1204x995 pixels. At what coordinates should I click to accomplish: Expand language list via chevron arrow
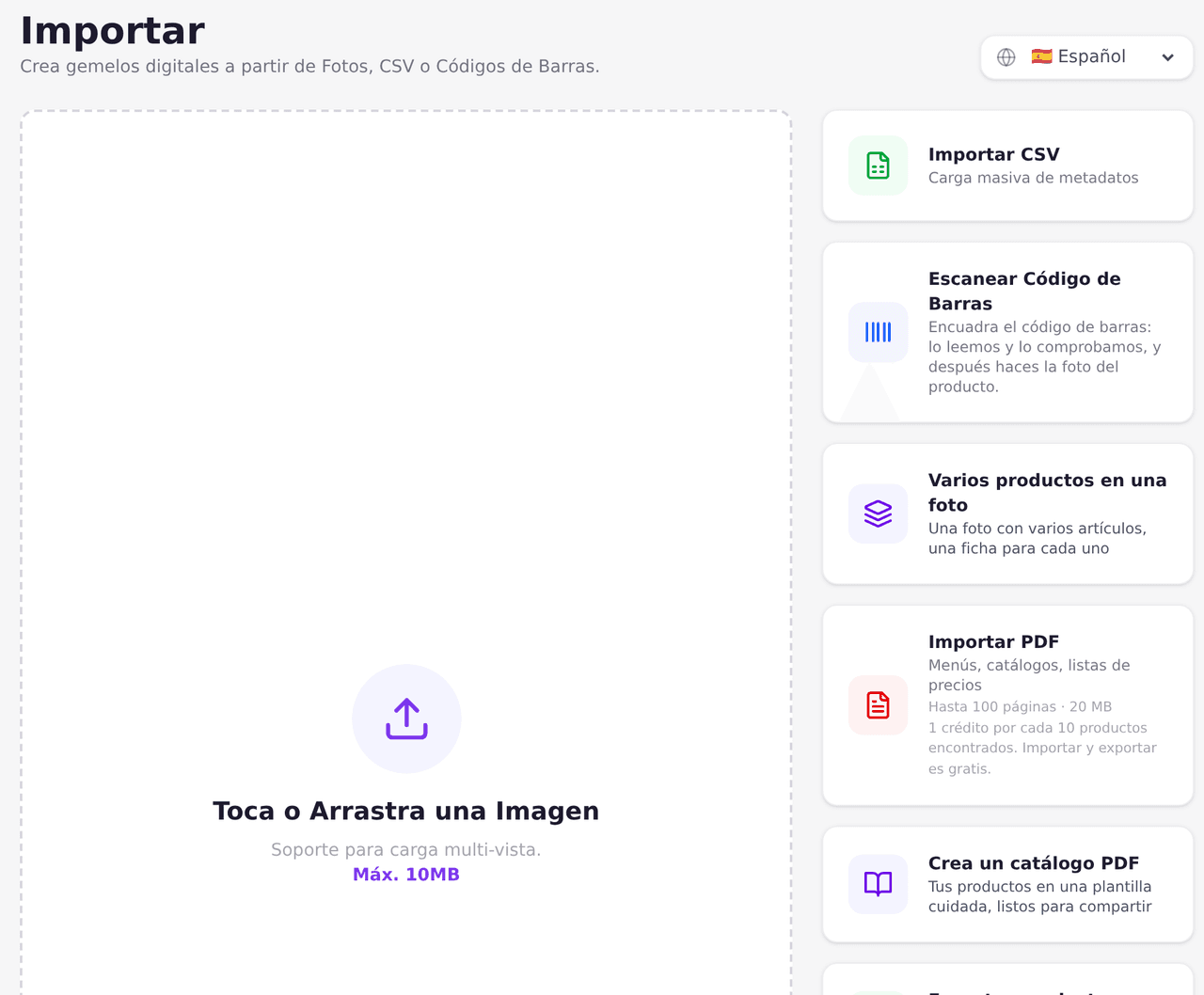coord(1167,57)
